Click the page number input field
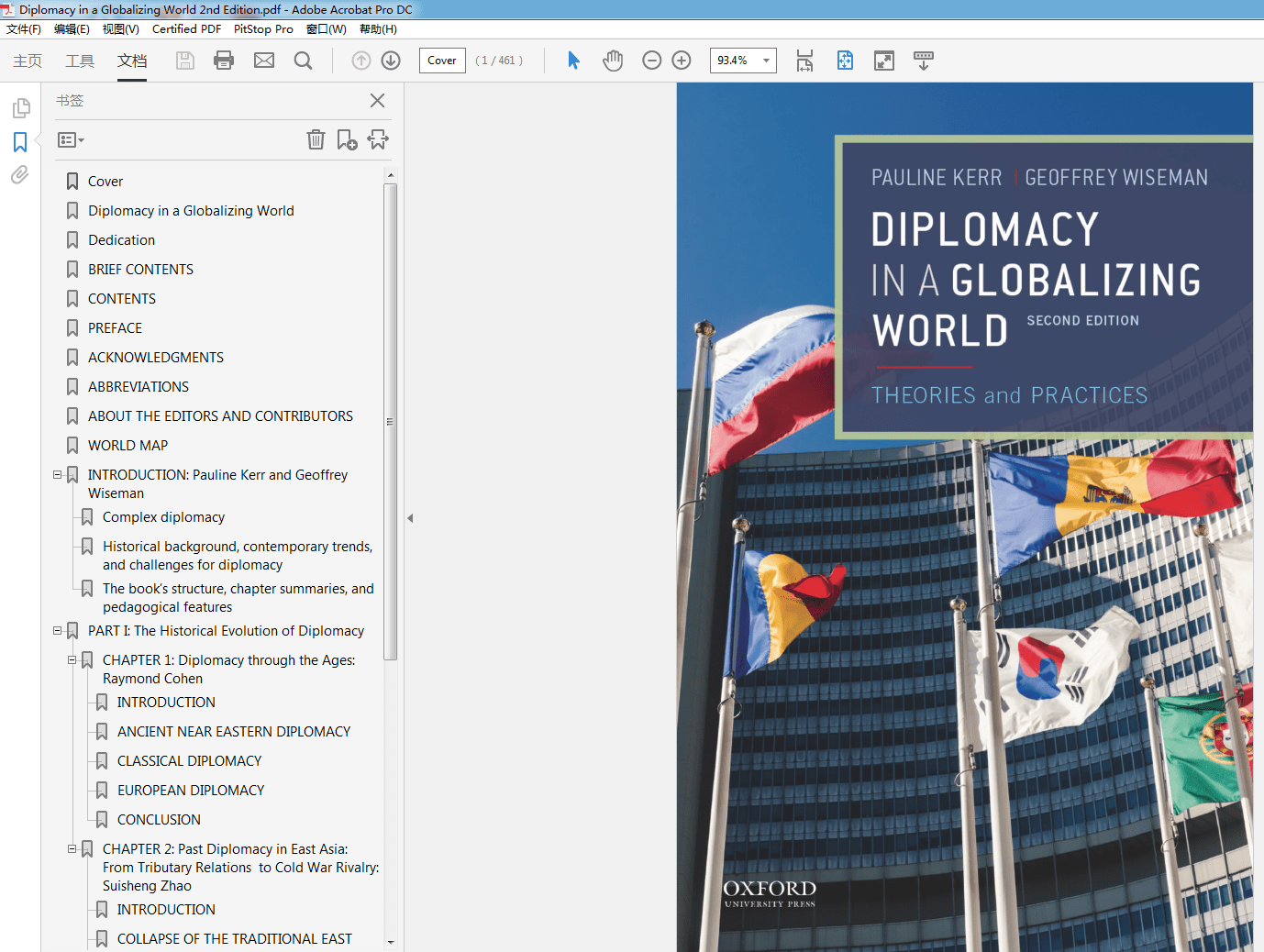 pyautogui.click(x=442, y=61)
